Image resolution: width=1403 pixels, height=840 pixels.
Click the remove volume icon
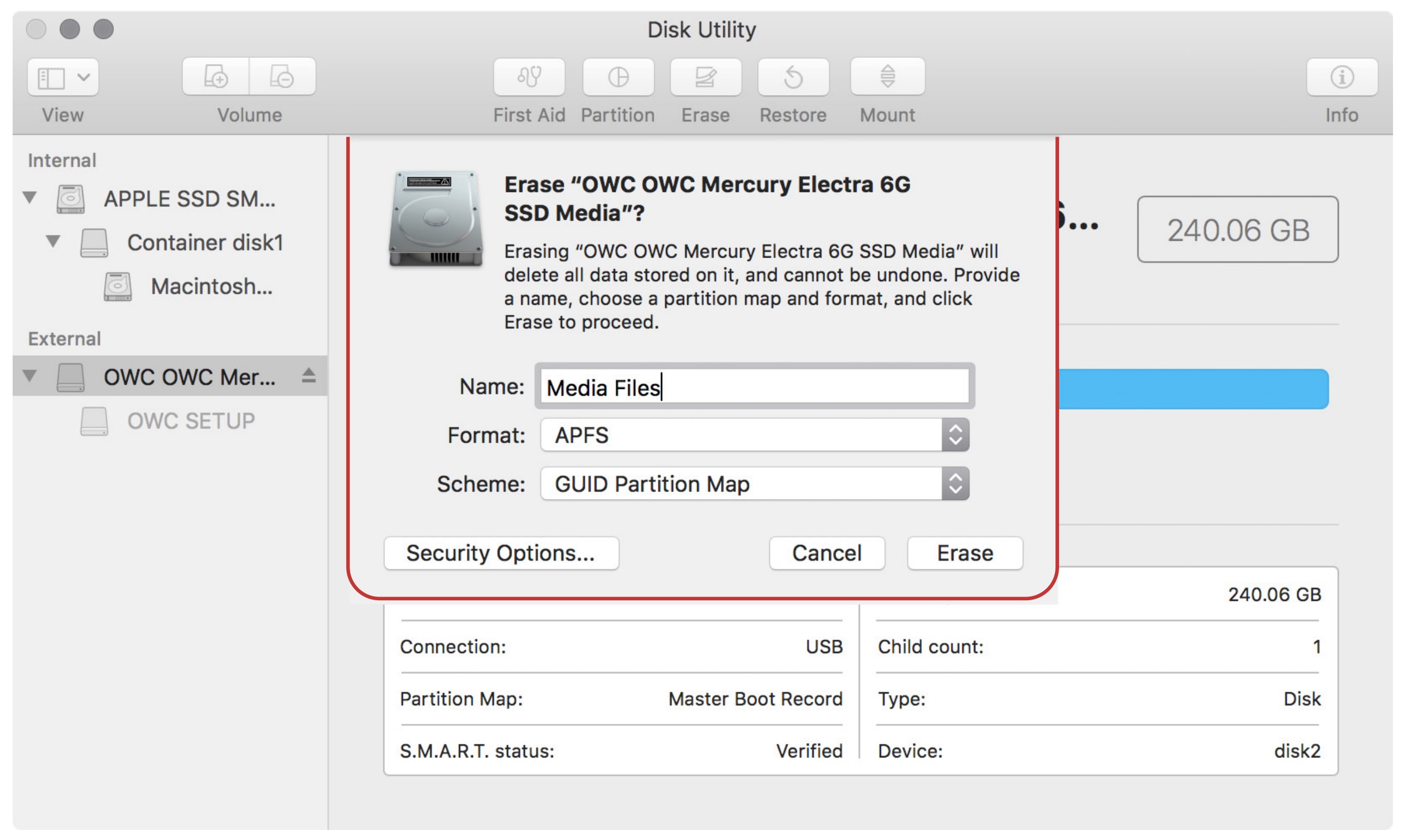click(282, 77)
